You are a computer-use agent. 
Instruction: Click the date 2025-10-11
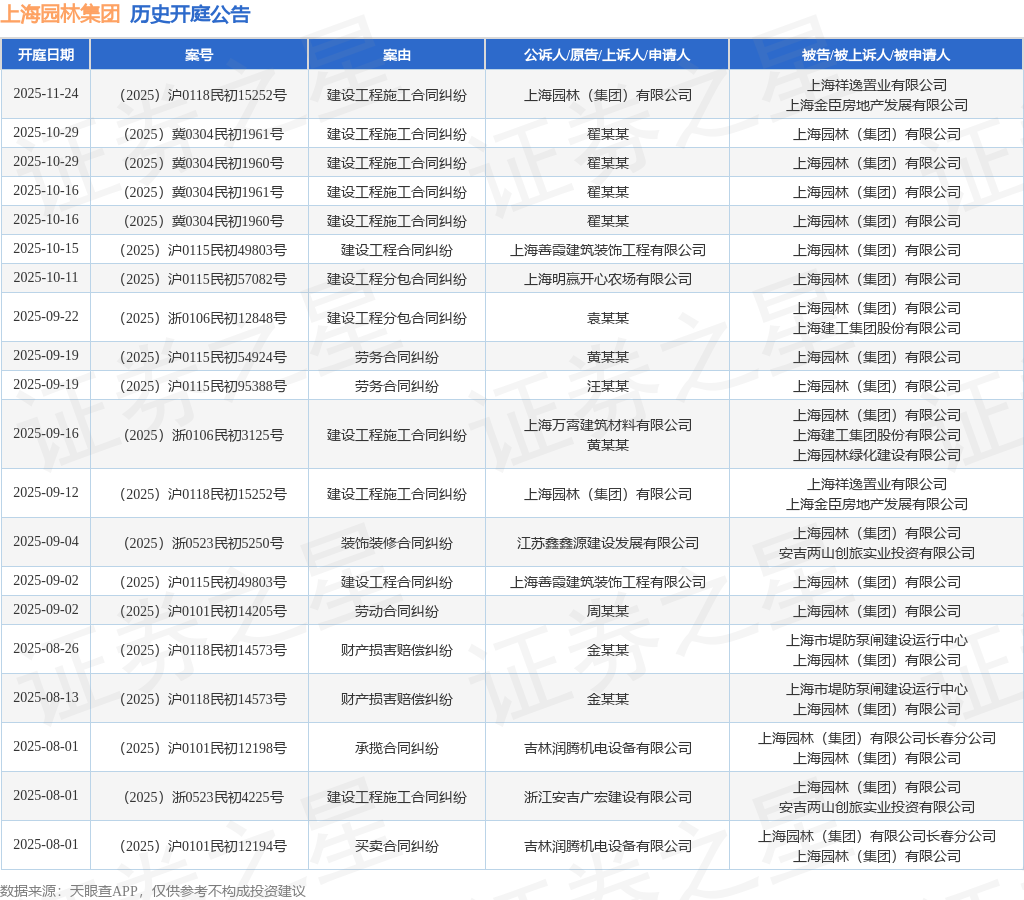[46, 278]
